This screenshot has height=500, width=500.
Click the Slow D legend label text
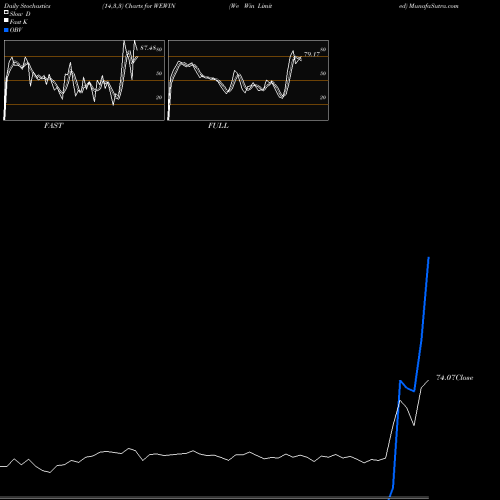[x=20, y=14]
